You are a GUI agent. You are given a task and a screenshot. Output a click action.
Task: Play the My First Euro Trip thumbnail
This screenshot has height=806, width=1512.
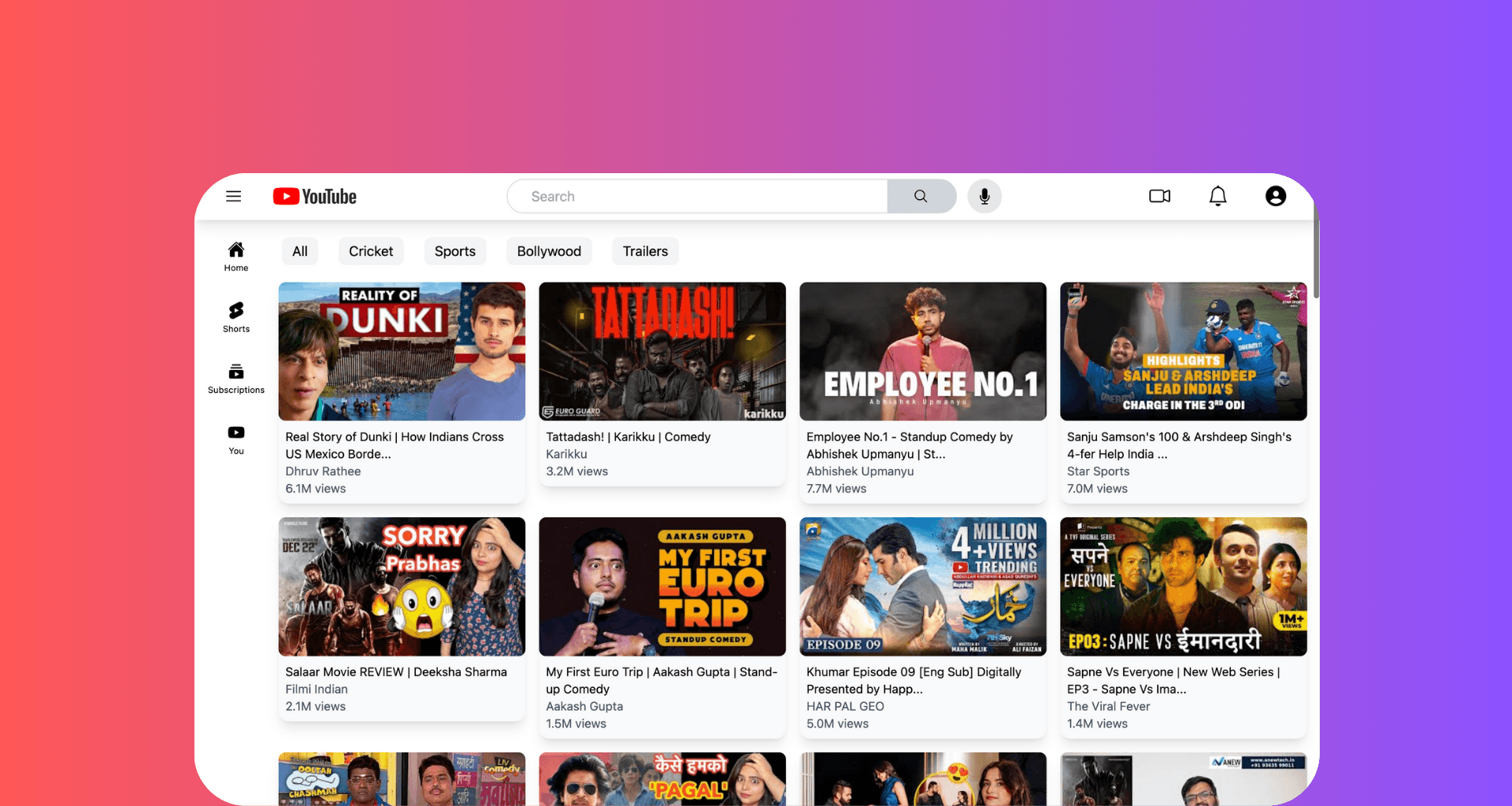pos(662,586)
